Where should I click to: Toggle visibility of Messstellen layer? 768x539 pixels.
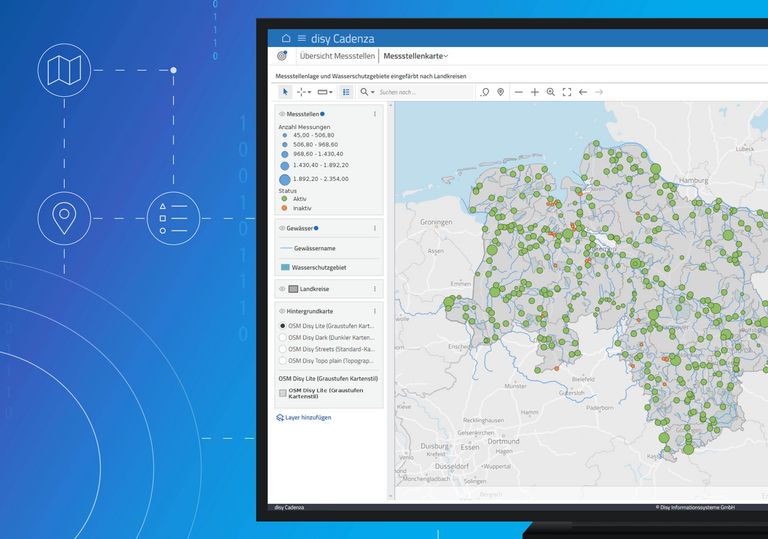point(282,115)
